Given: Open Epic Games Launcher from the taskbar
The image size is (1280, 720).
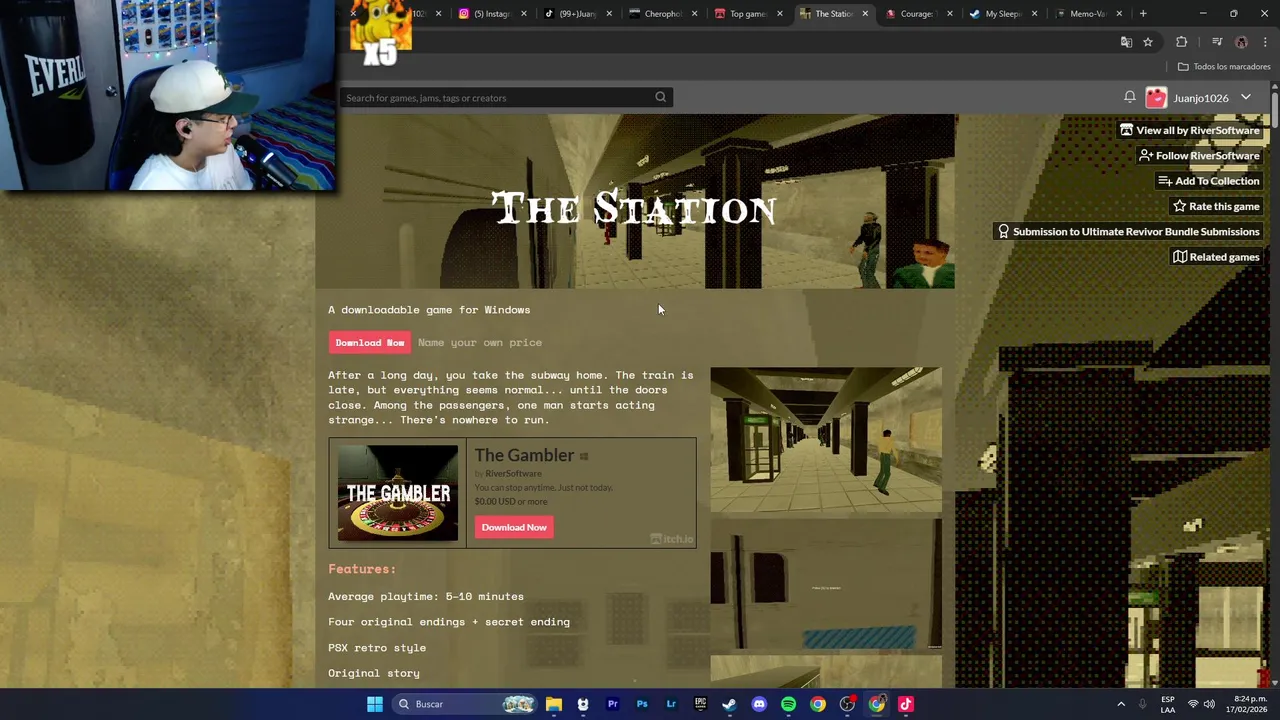Looking at the screenshot, I should [700, 704].
